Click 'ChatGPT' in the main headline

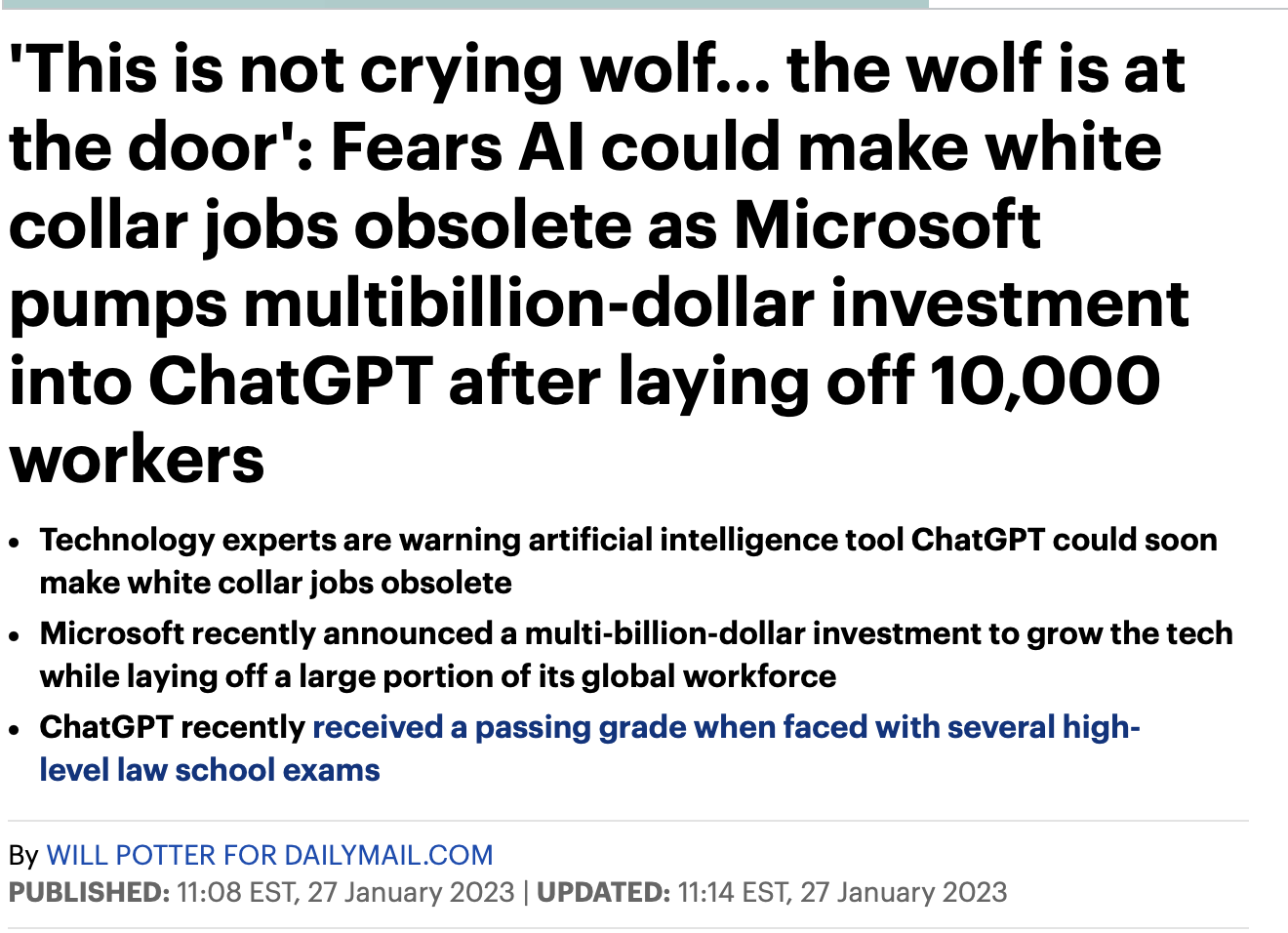[x=290, y=382]
